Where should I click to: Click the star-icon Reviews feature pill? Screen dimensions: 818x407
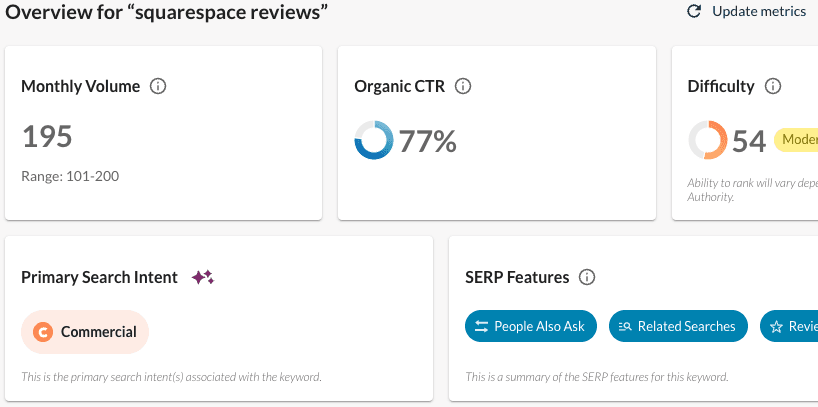(x=791, y=326)
